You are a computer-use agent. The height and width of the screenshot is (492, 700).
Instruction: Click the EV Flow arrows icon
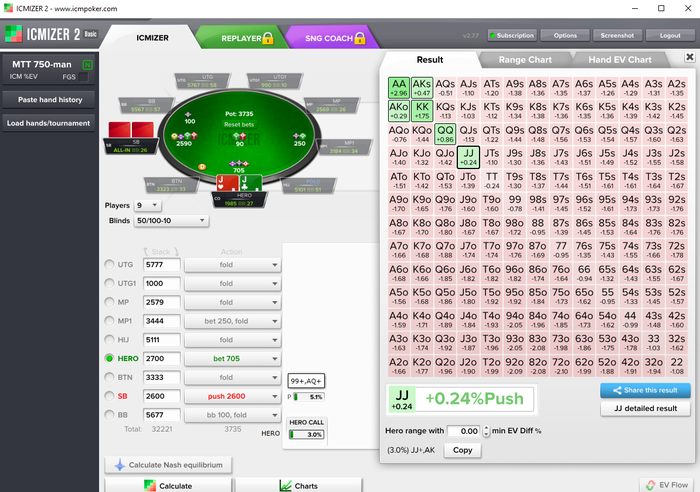pyautogui.click(x=650, y=485)
